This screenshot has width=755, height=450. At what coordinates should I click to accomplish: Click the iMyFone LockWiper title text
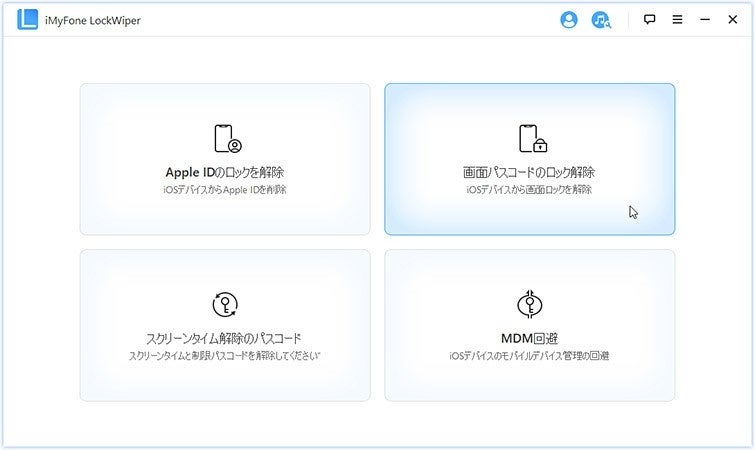coord(93,20)
